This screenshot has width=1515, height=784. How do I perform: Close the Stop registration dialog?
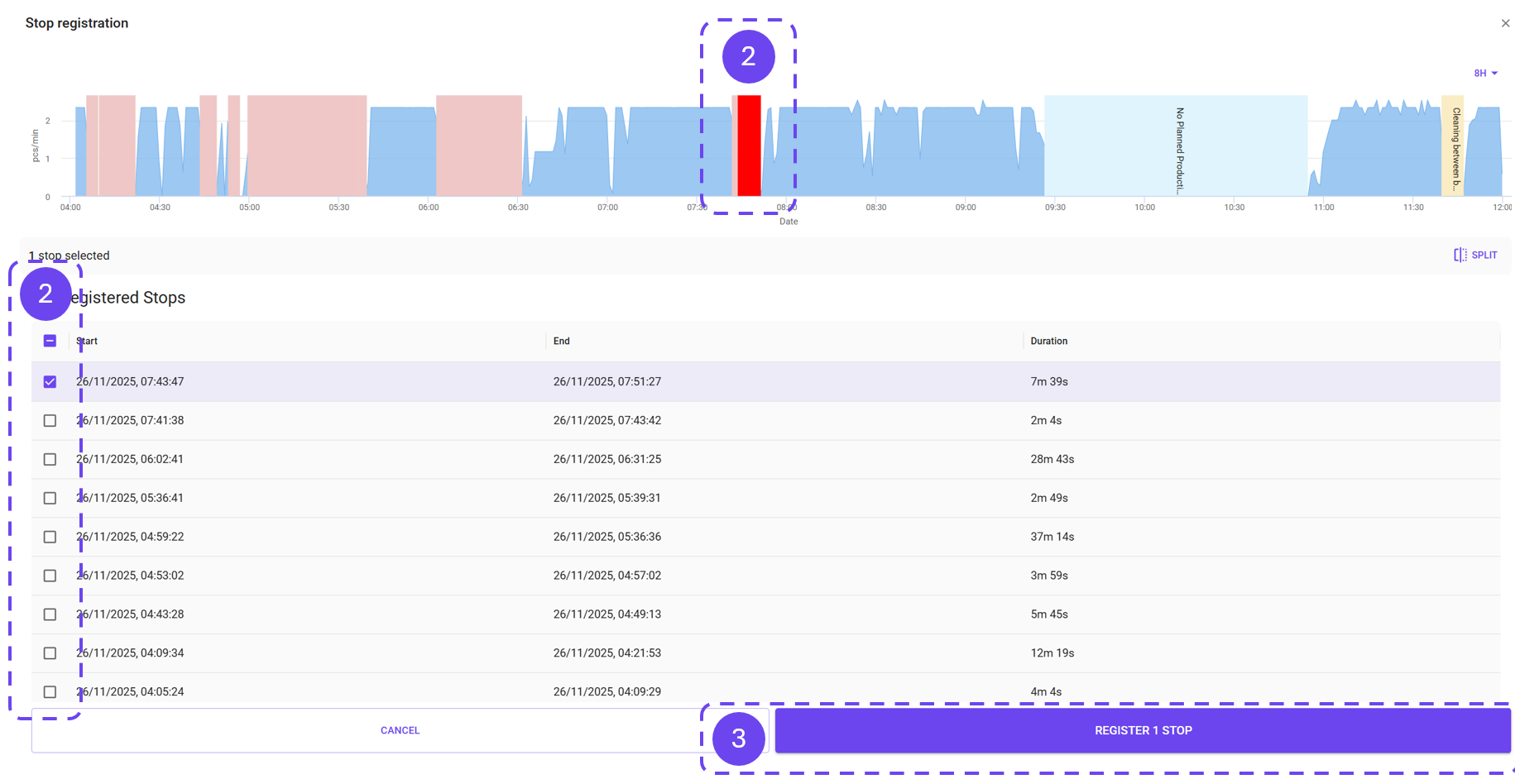[1505, 23]
